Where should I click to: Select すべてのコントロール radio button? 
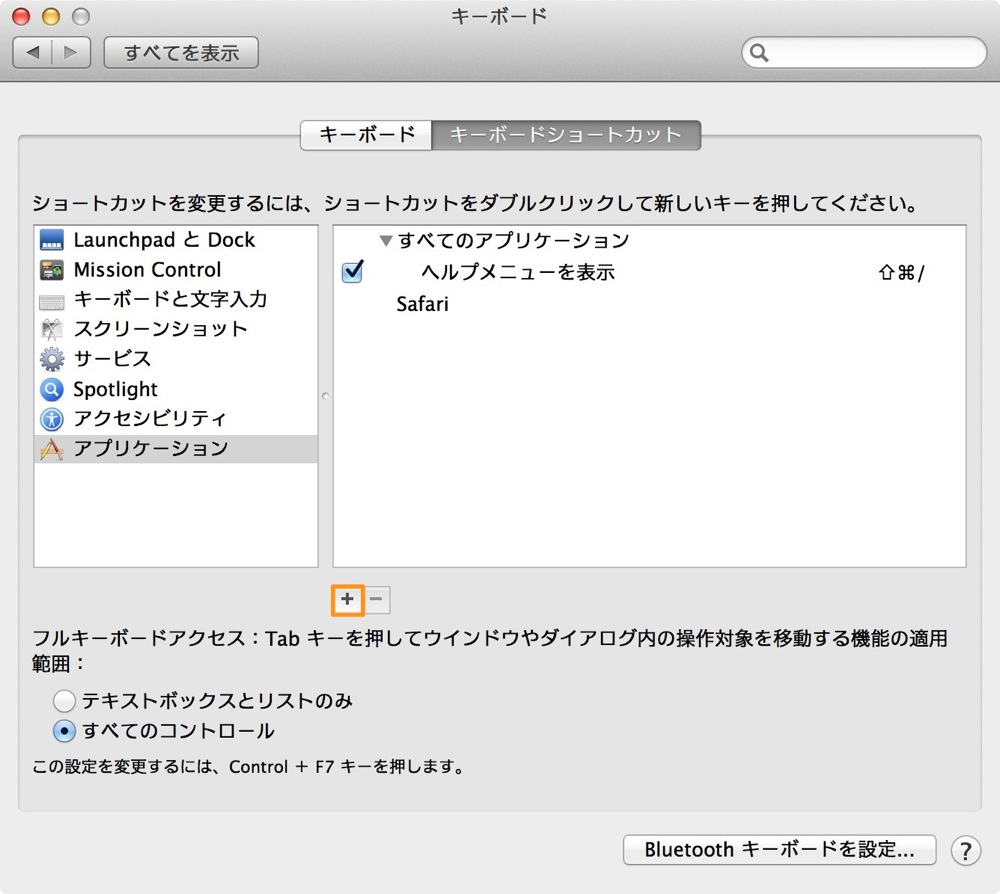[x=64, y=731]
